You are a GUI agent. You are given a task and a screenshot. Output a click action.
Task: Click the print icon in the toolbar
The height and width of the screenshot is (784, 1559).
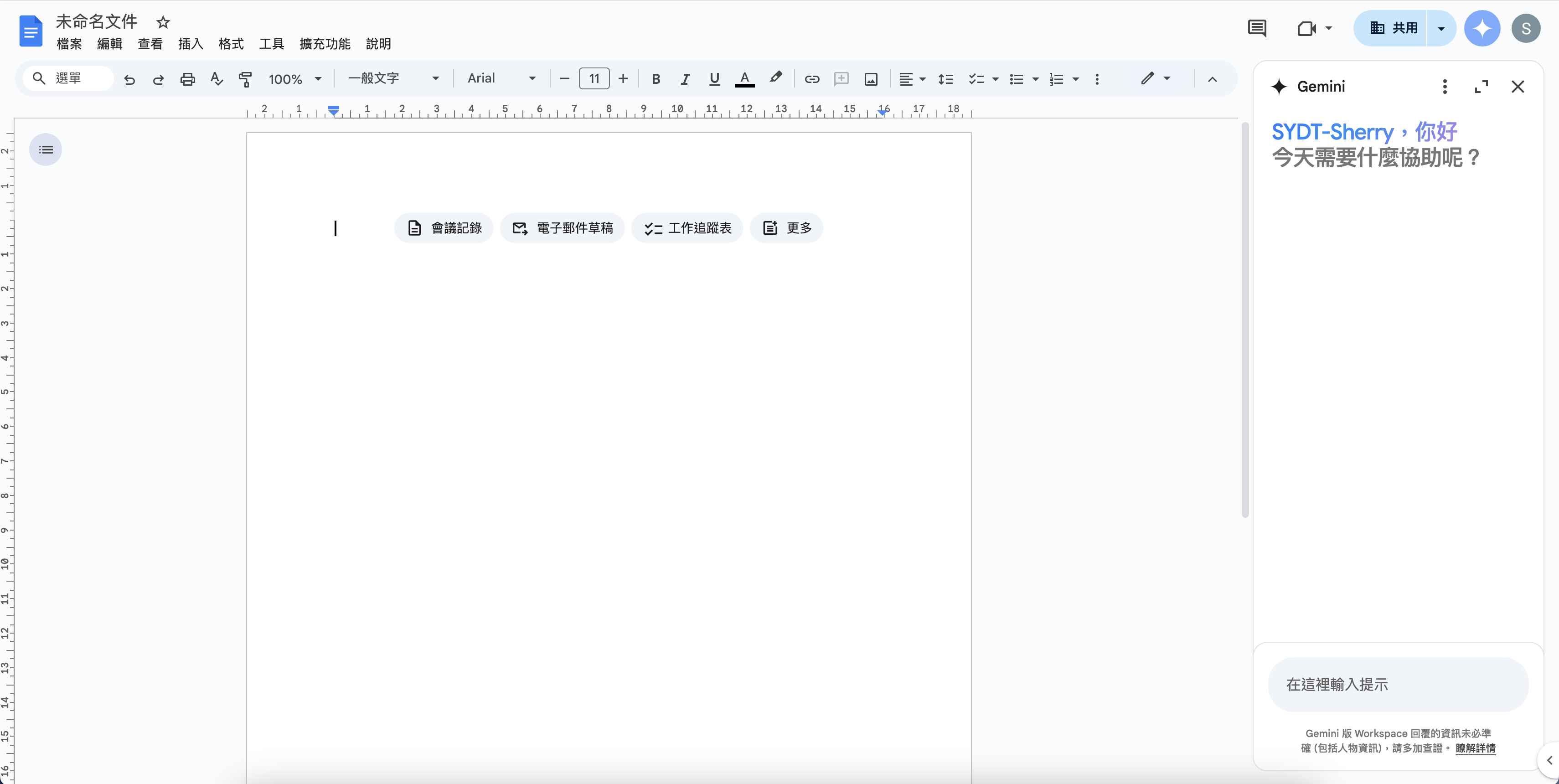[x=188, y=79]
